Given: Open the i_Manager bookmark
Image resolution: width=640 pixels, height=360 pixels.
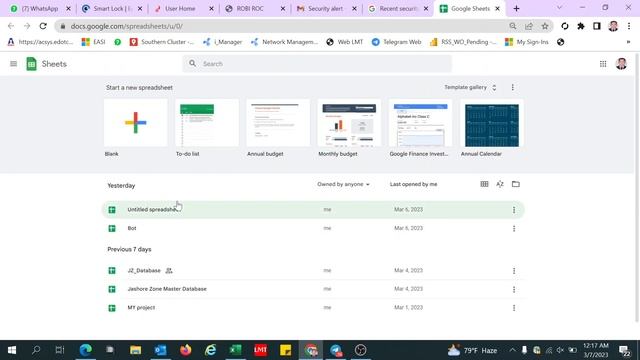Looking at the screenshot, I should click(x=222, y=42).
